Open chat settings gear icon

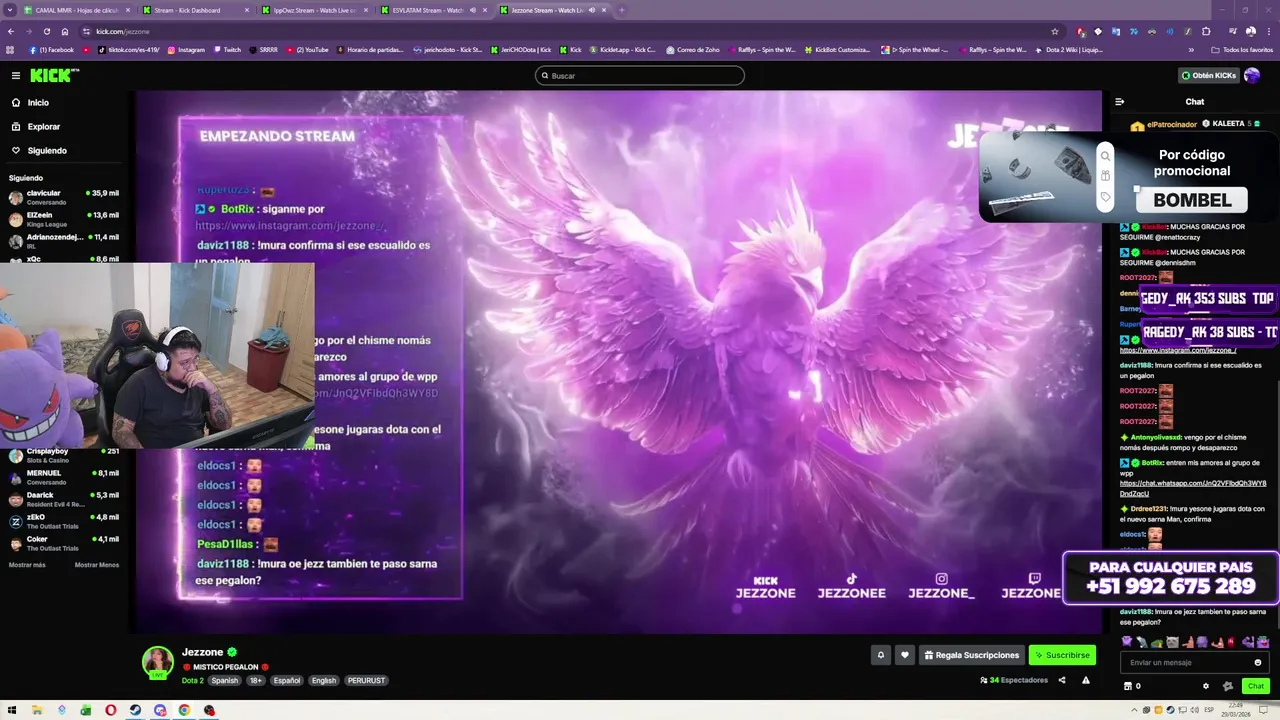(1206, 686)
